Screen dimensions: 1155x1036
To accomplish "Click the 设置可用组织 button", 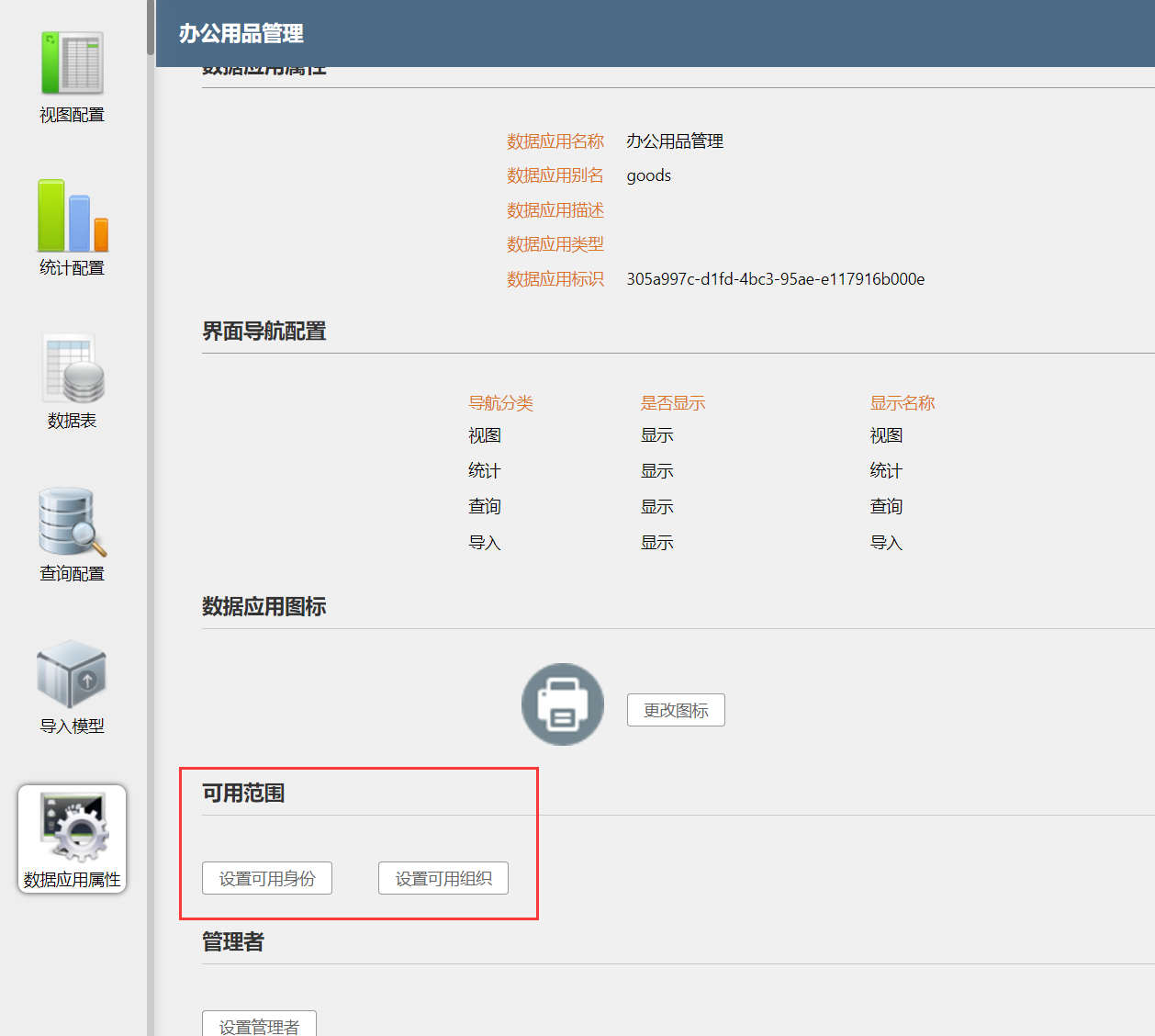I will 443,878.
